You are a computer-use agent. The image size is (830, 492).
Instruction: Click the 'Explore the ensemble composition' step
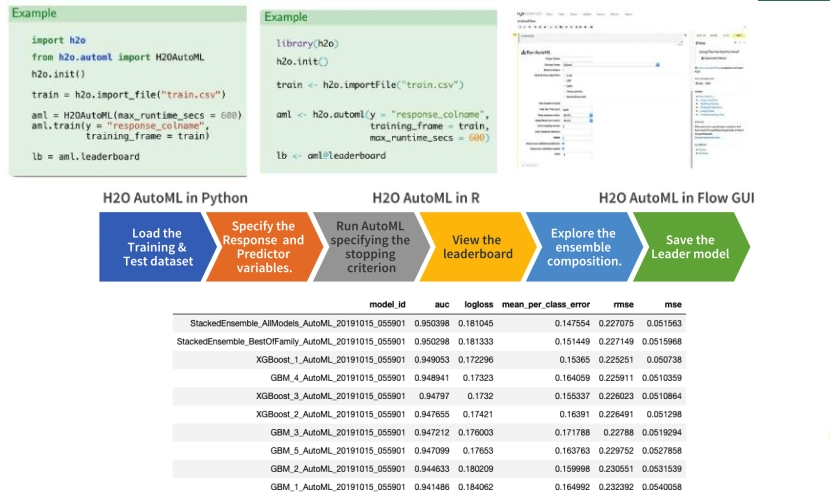pos(584,247)
